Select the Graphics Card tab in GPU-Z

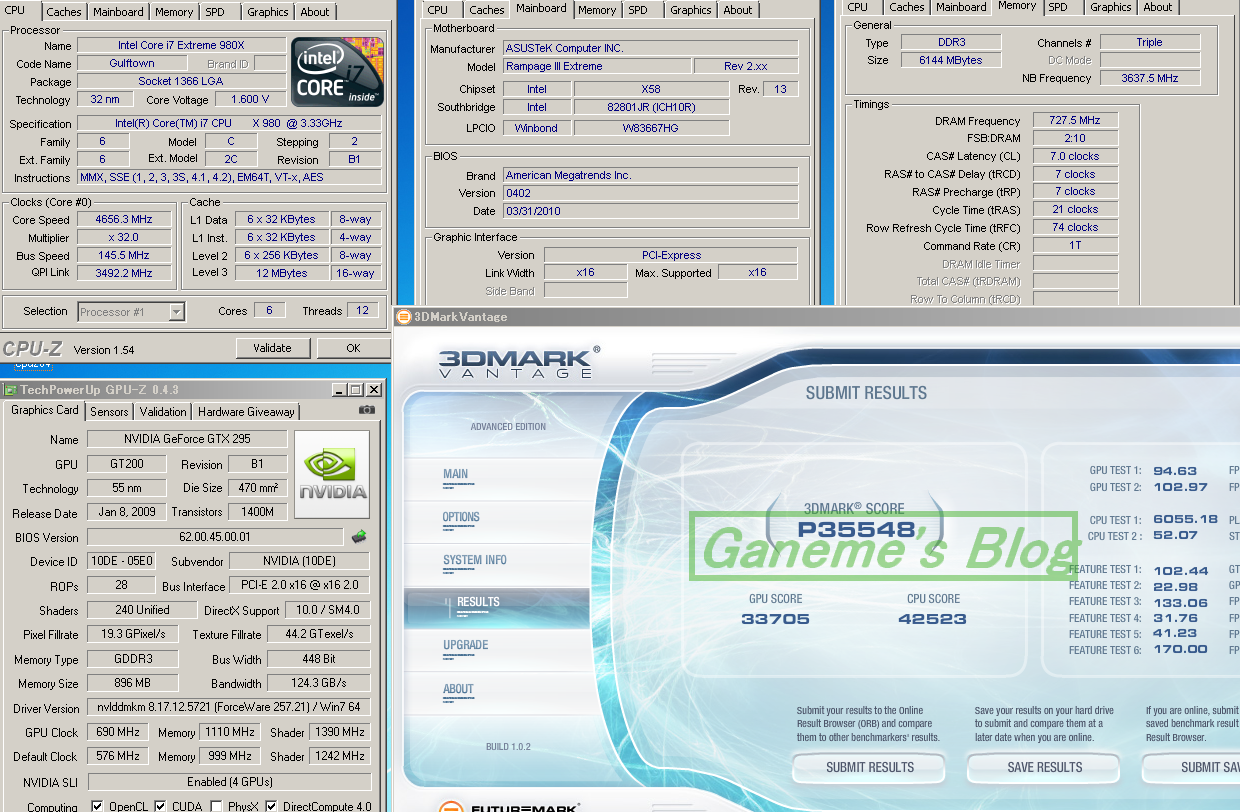(x=45, y=410)
